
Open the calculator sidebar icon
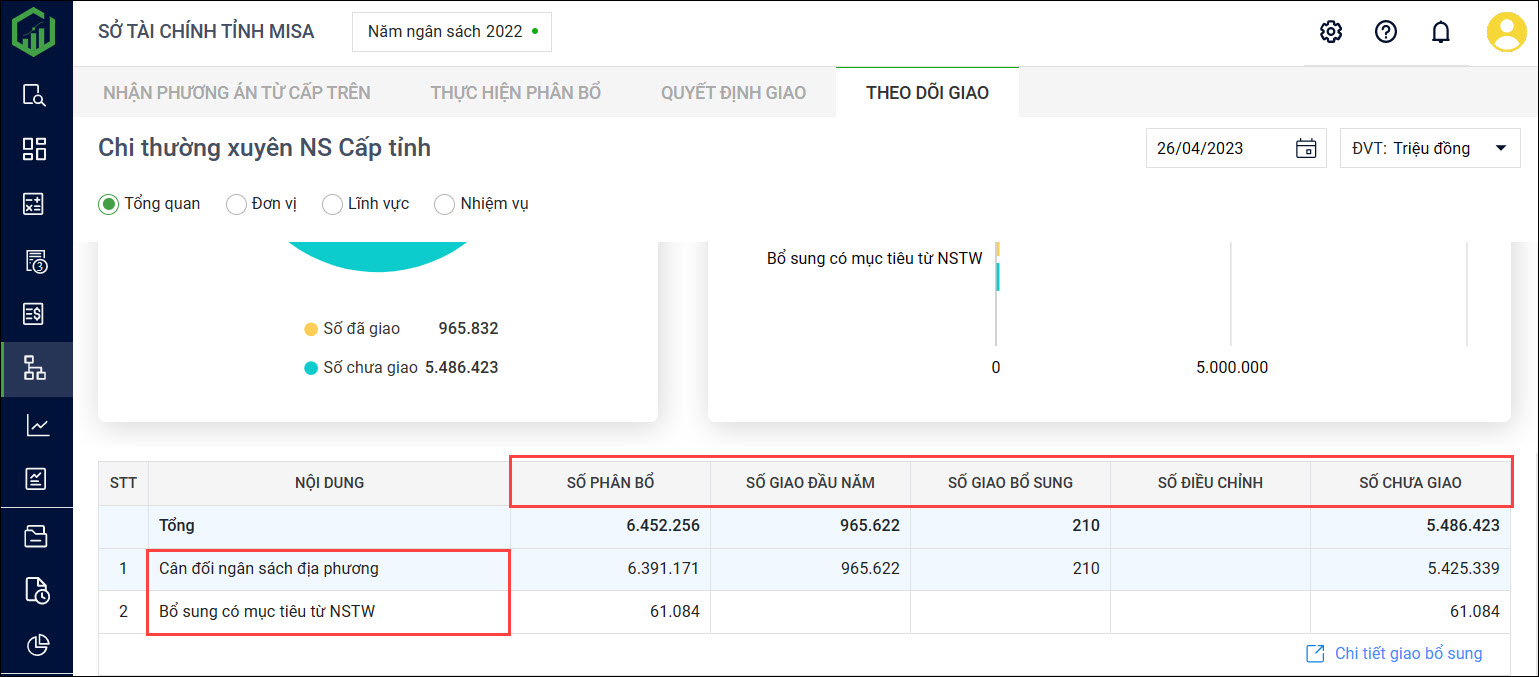coord(35,205)
